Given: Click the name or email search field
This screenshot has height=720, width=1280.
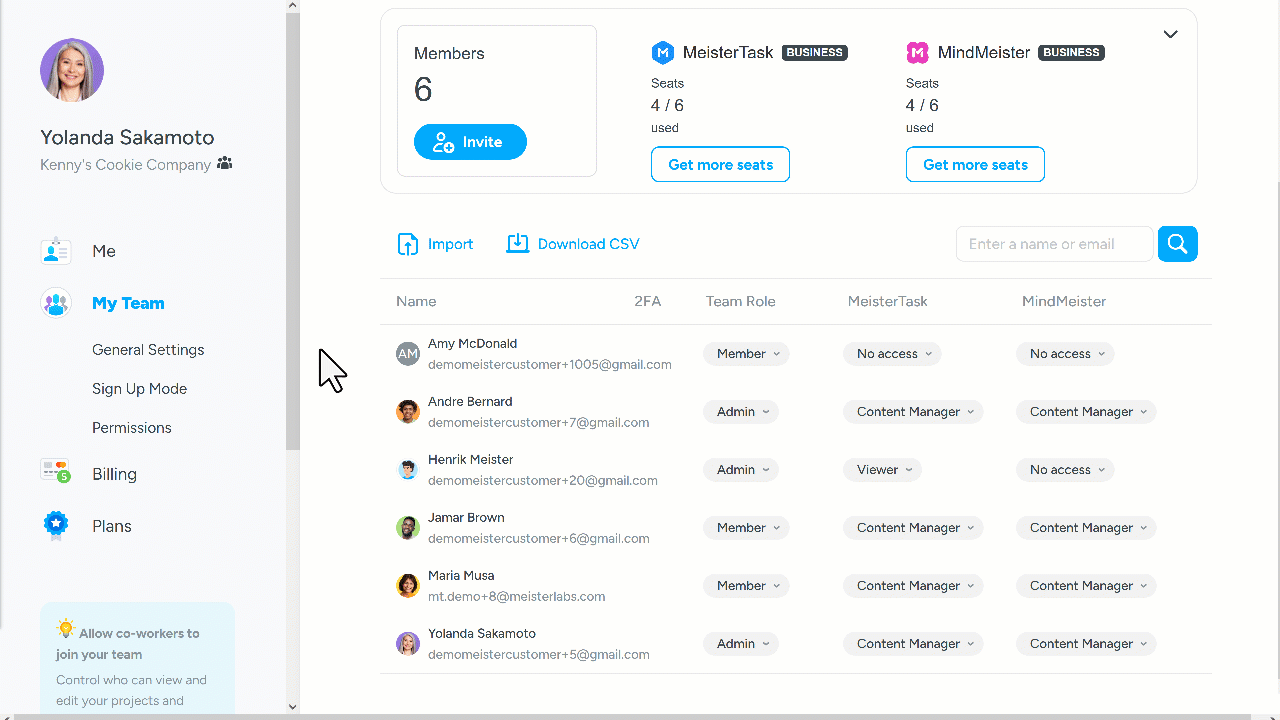Looking at the screenshot, I should [x=1054, y=243].
